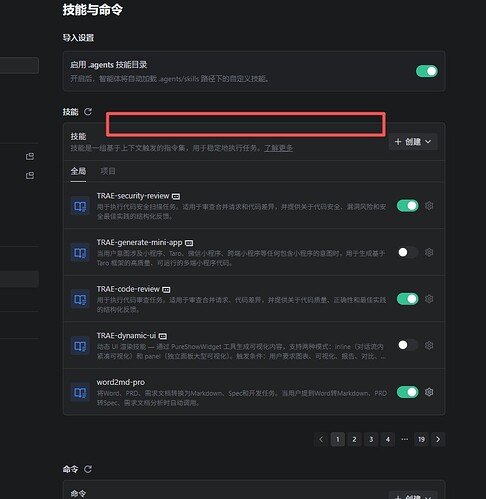Image resolution: width=486 pixels, height=499 pixels.
Task: Enable the TRAE-generate-mini-app skill toggle
Action: pyautogui.click(x=408, y=252)
